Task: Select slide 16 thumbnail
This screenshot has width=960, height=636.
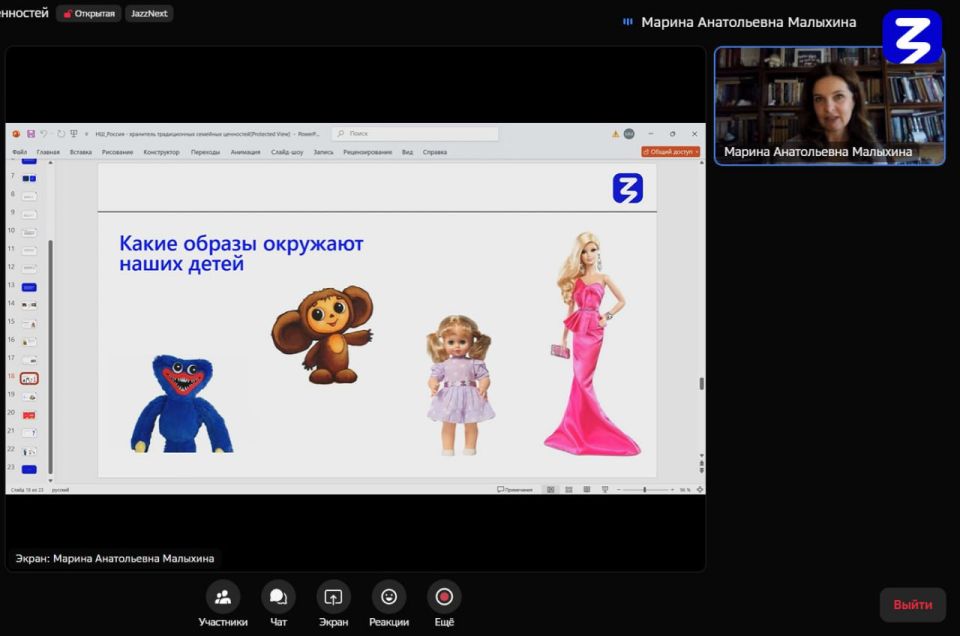Action: (29, 342)
